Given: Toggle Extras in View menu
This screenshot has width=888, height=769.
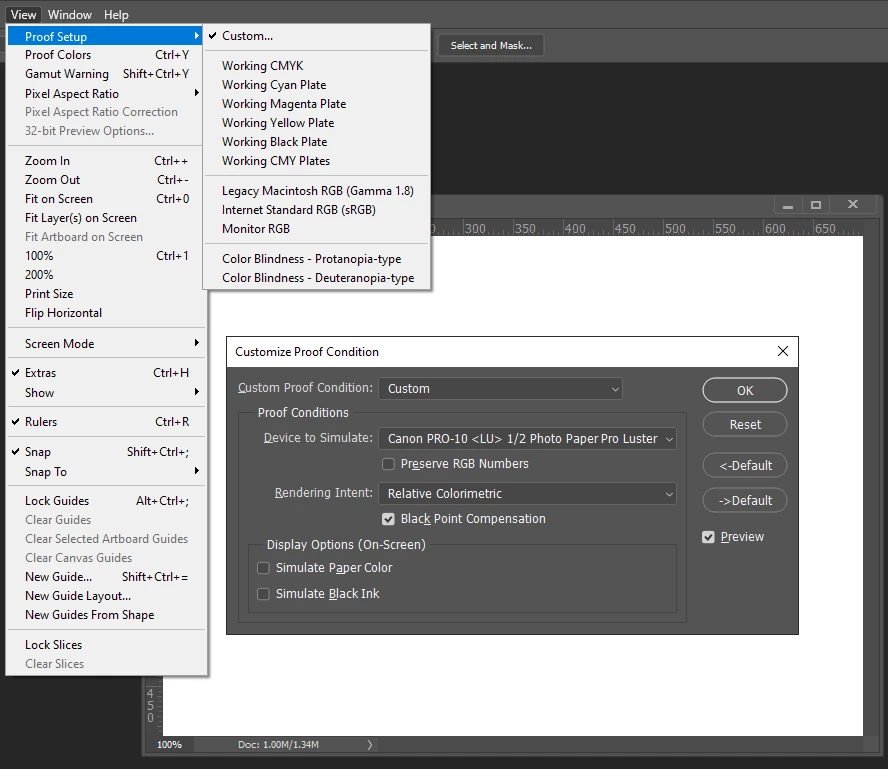Looking at the screenshot, I should [106, 373].
